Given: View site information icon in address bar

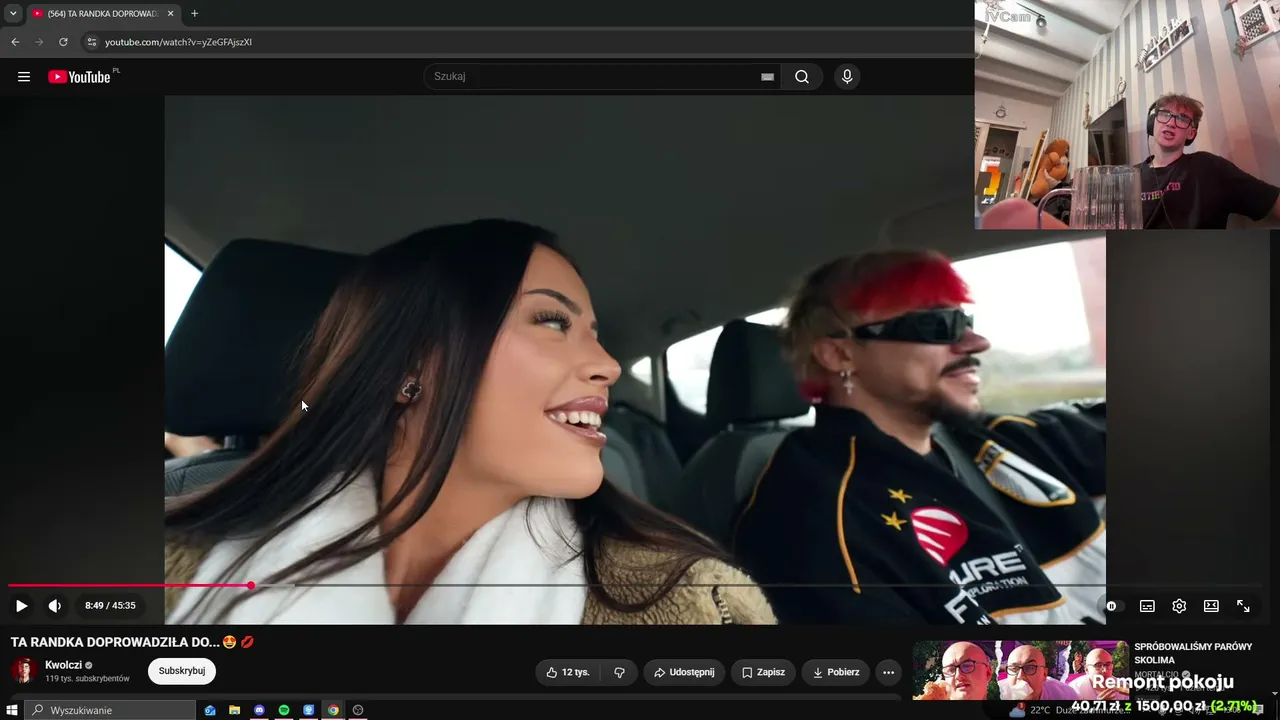Looking at the screenshot, I should pos(91,42).
